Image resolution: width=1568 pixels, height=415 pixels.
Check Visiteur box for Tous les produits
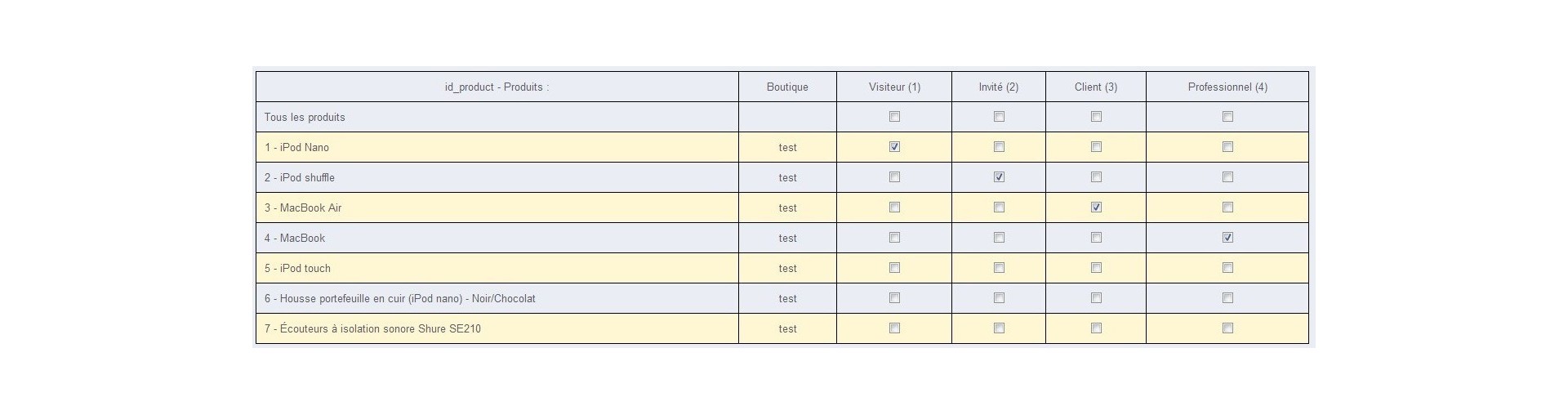tap(894, 117)
